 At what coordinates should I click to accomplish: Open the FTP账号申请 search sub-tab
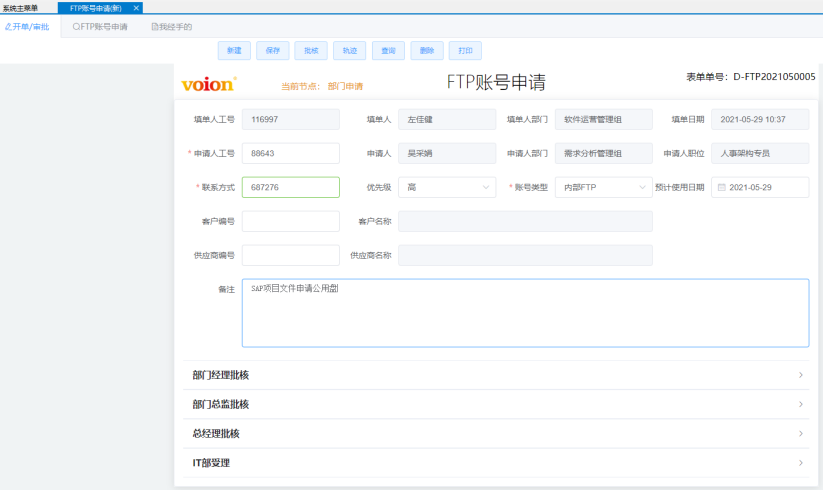tap(100, 27)
